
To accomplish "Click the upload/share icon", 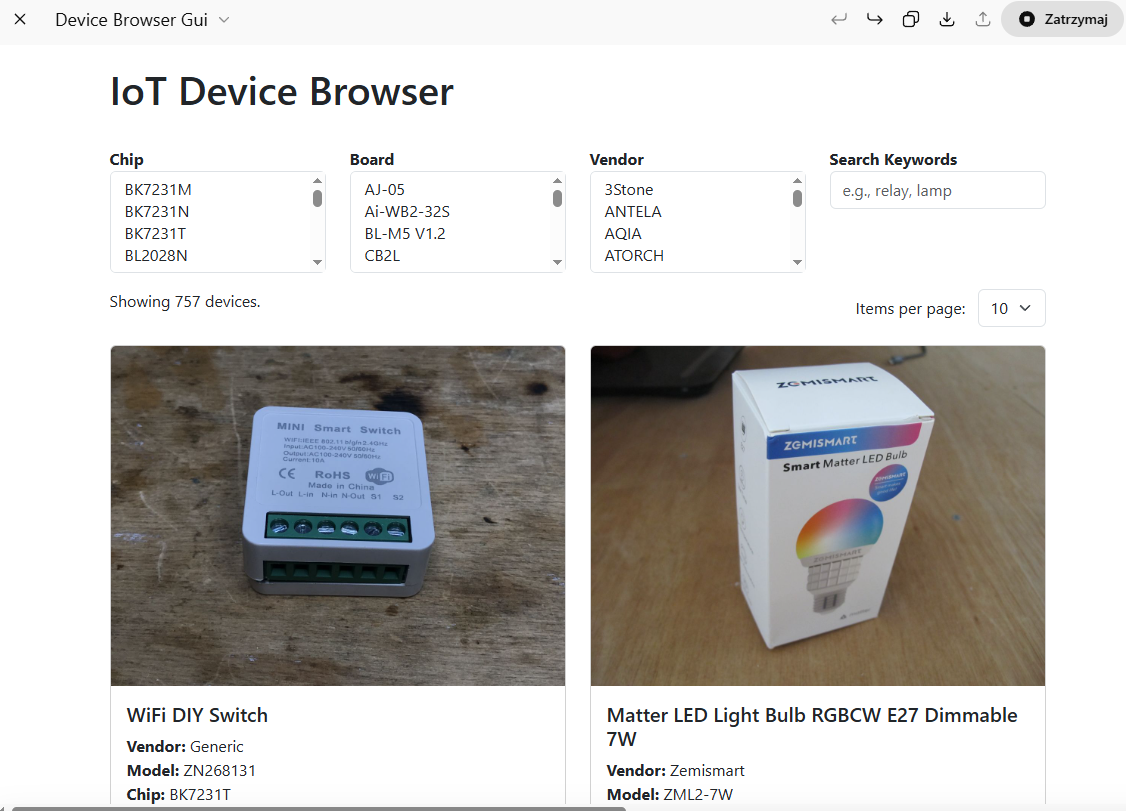I will coord(983,19).
